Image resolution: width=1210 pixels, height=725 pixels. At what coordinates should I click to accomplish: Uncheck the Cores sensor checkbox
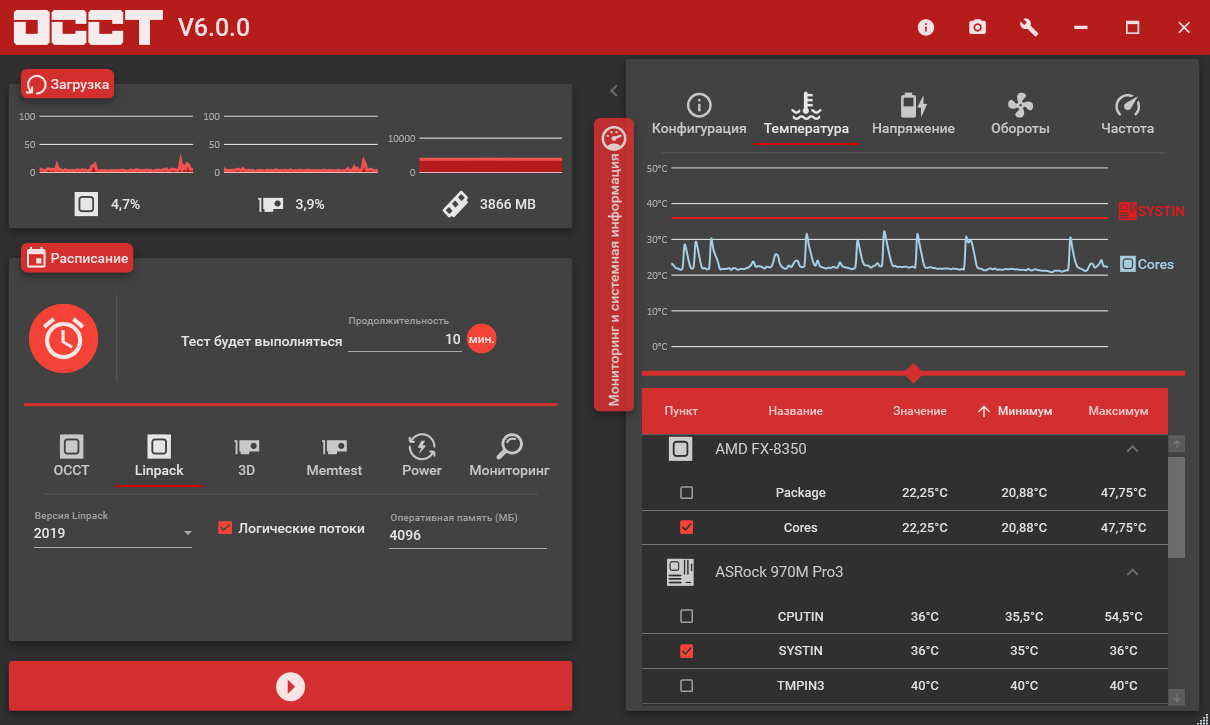tap(686, 527)
